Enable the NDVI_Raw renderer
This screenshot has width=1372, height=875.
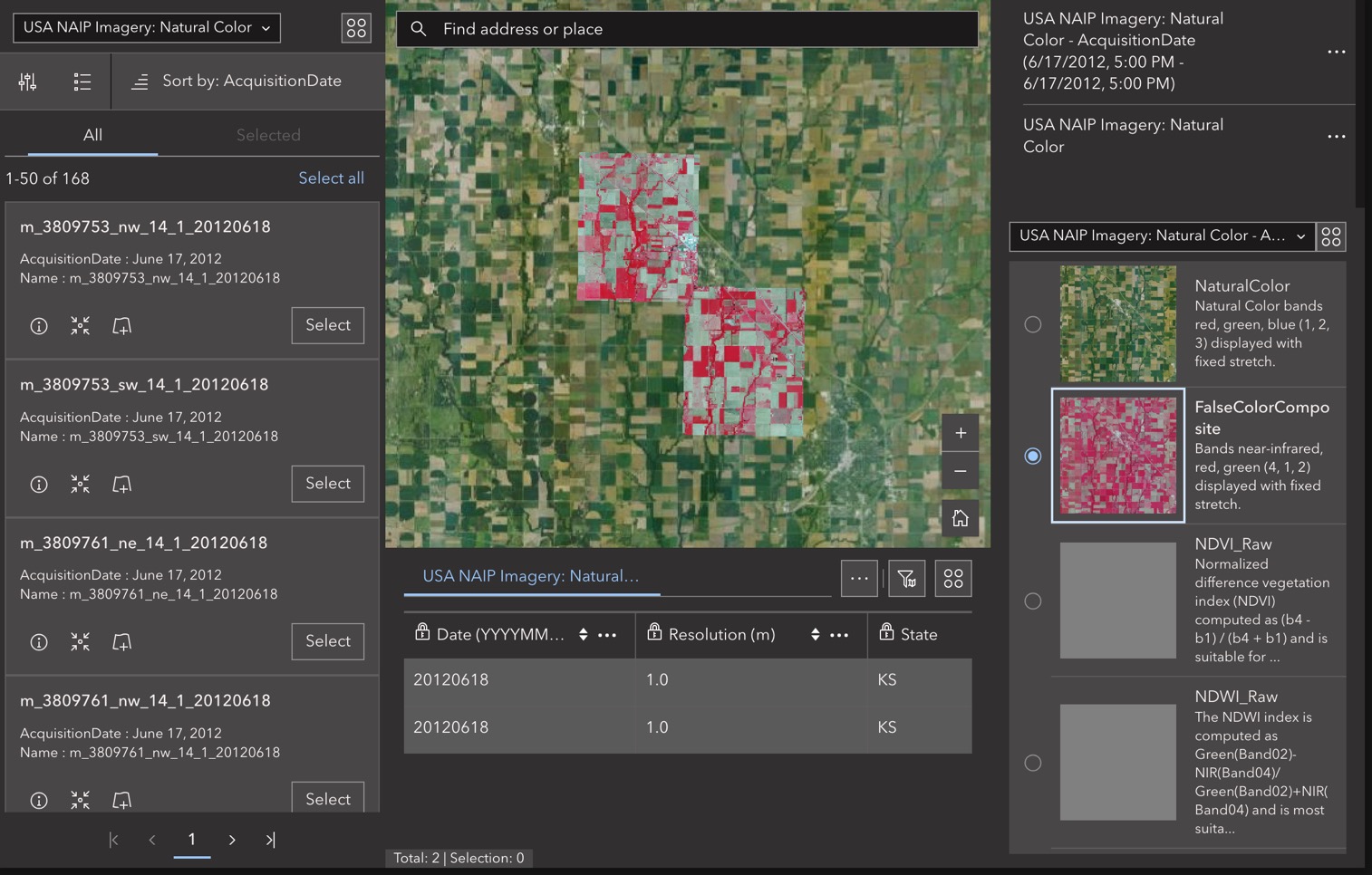(1033, 601)
